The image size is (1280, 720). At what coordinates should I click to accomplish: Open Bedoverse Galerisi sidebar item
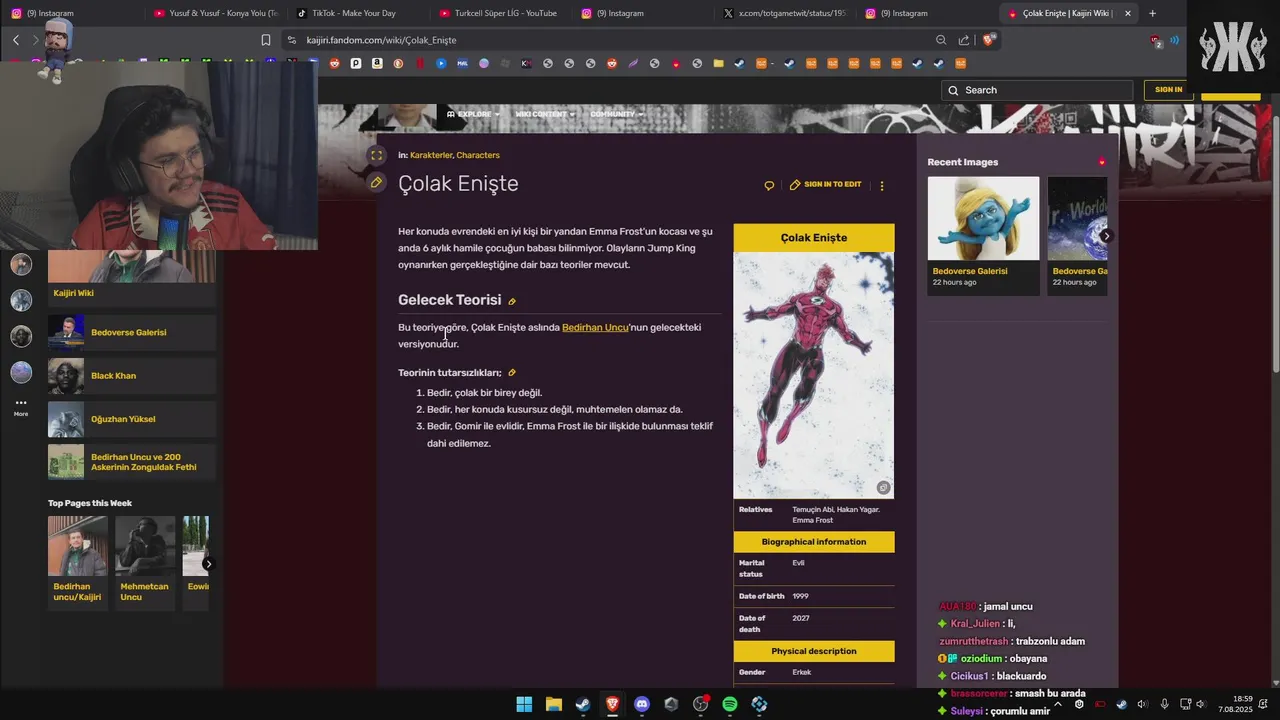click(132, 332)
